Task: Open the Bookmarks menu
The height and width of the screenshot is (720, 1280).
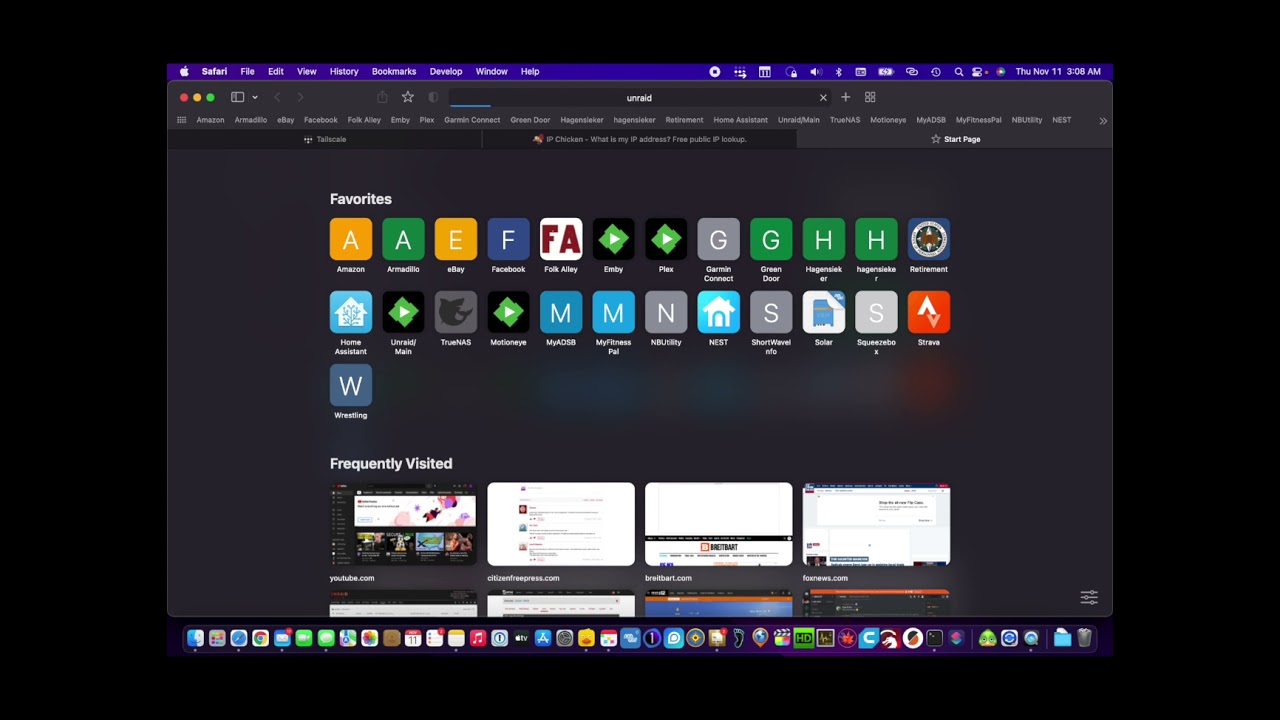Action: click(x=394, y=72)
